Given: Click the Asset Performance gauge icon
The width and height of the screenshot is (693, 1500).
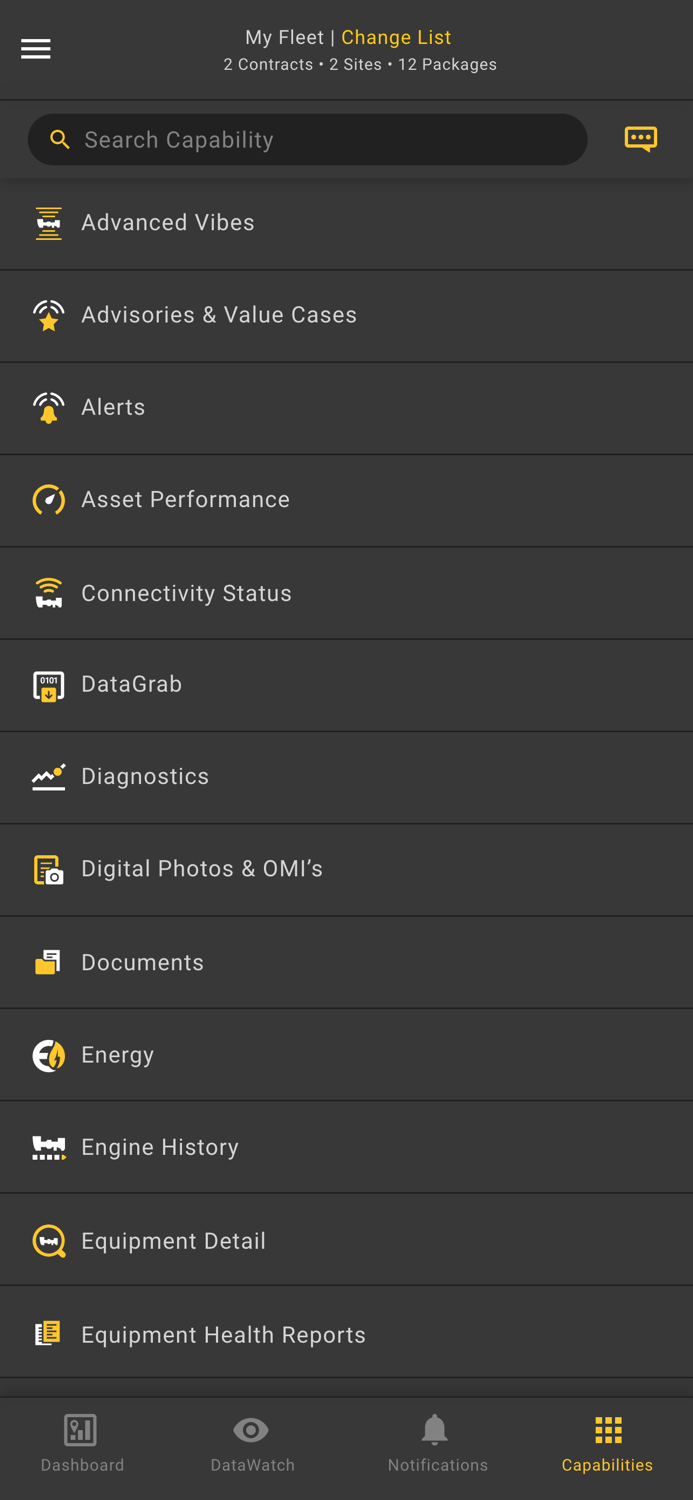Looking at the screenshot, I should [x=48, y=500].
